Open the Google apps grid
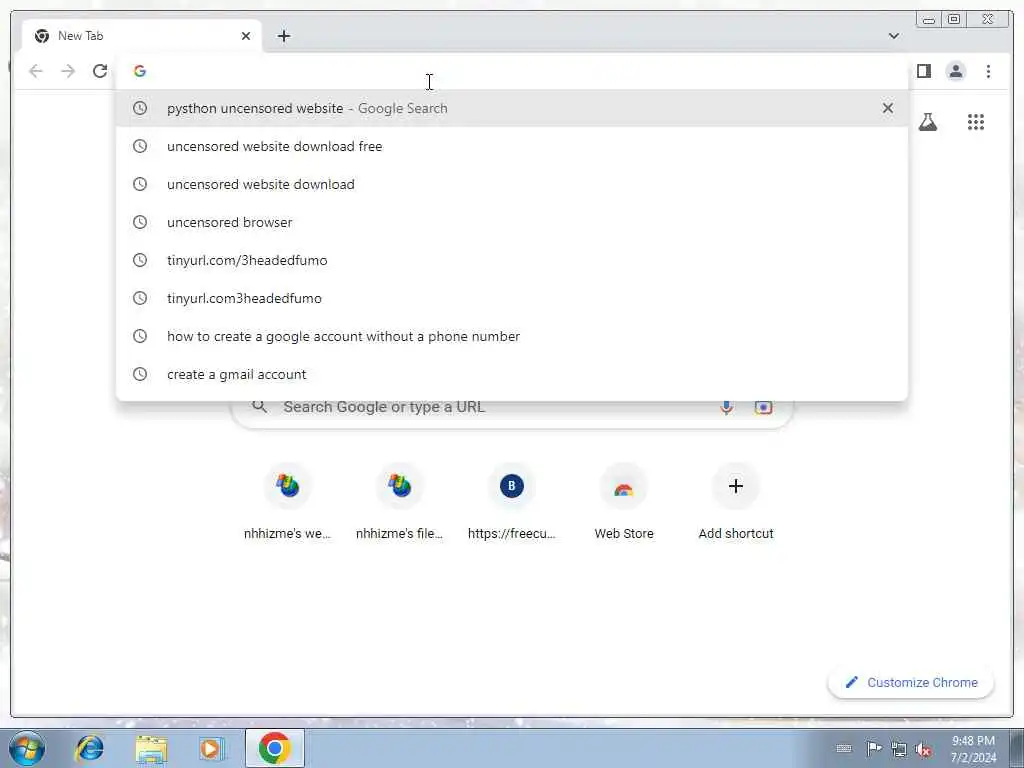 pyautogui.click(x=976, y=122)
